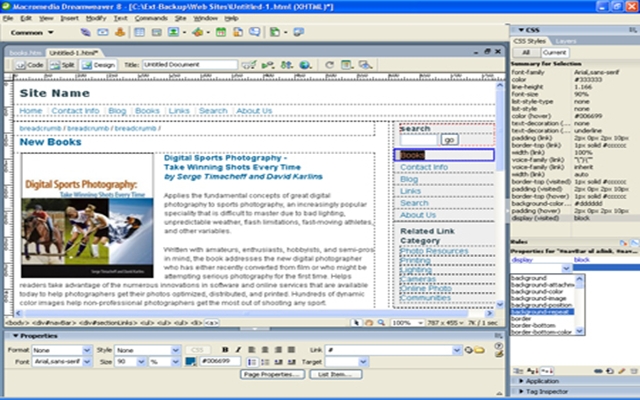Open the Format dropdown
640x400 pixels.
pyautogui.click(x=87, y=350)
